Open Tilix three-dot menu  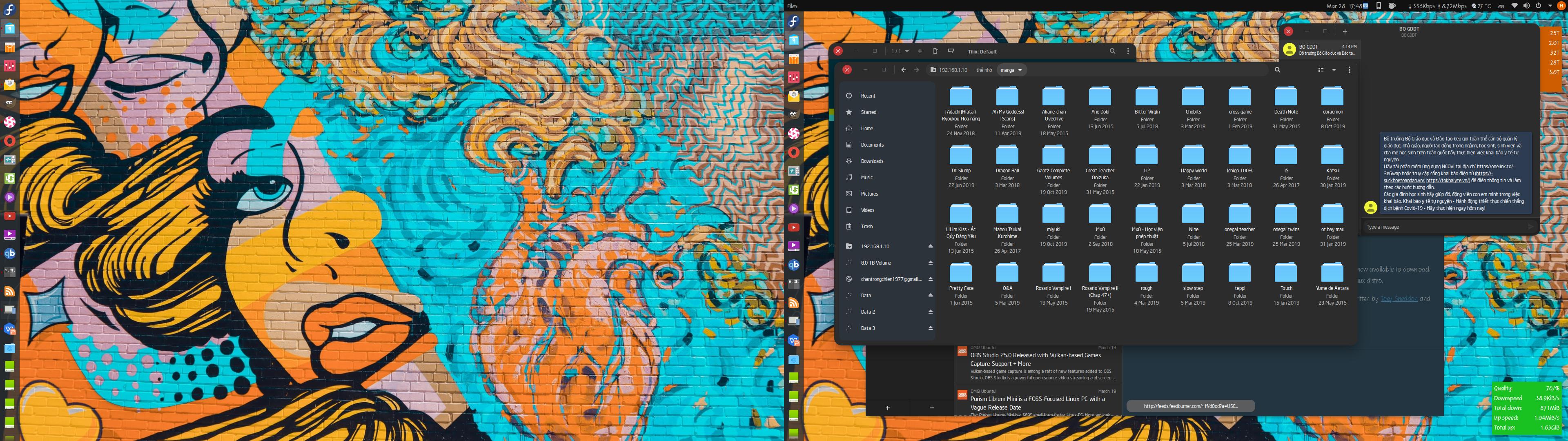(1128, 51)
